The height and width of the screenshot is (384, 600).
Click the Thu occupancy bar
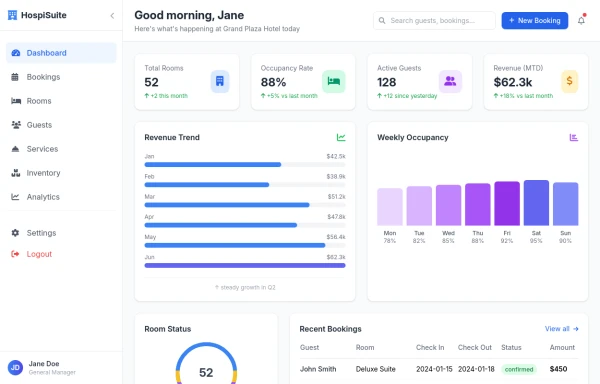478,204
